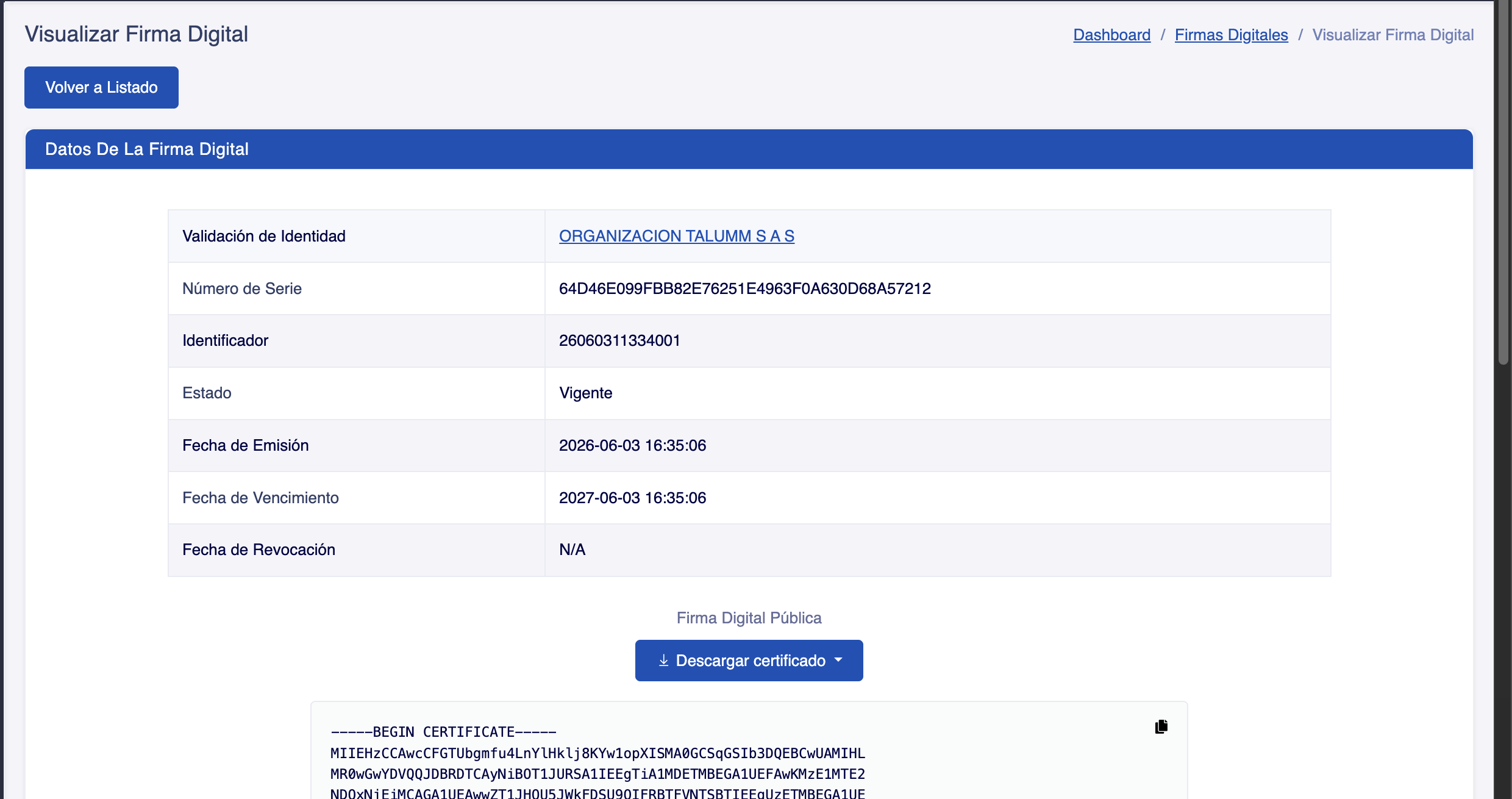Click the Validación de Identidad label
The height and width of the screenshot is (799, 1512).
click(263, 236)
